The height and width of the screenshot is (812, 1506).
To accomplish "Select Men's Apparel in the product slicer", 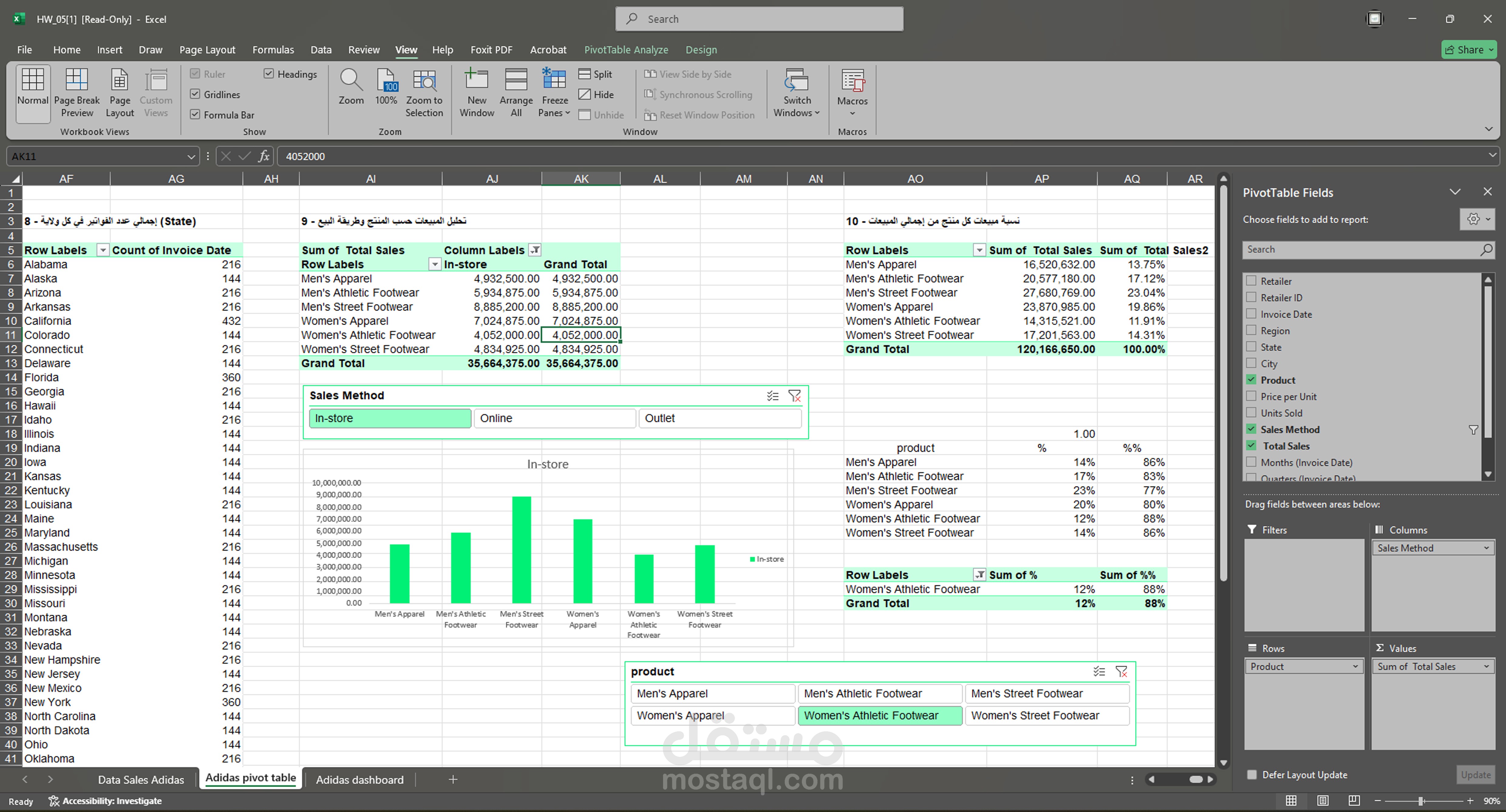I will (713, 693).
